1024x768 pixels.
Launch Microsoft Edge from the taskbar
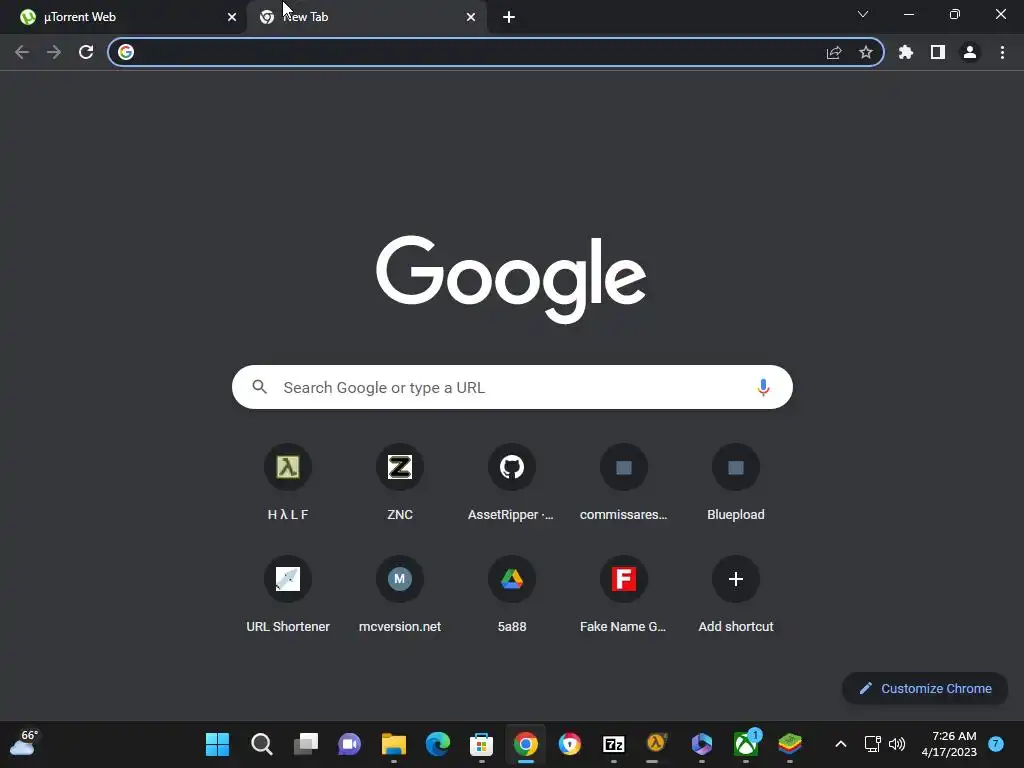438,744
